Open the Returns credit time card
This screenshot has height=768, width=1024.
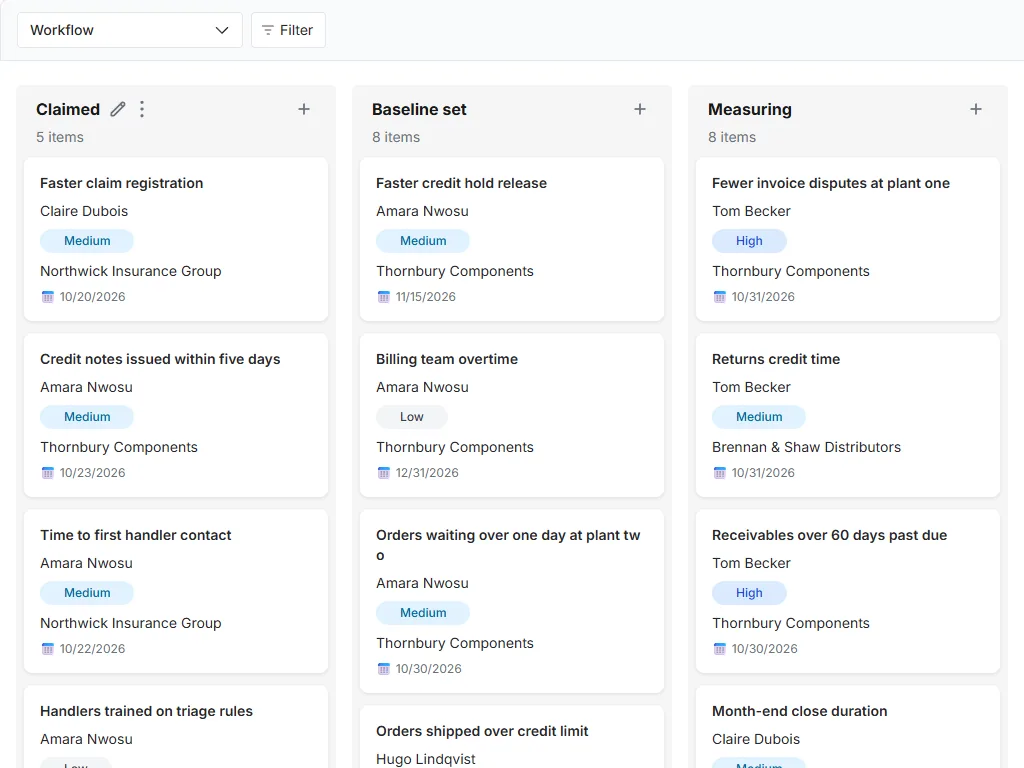click(x=848, y=415)
